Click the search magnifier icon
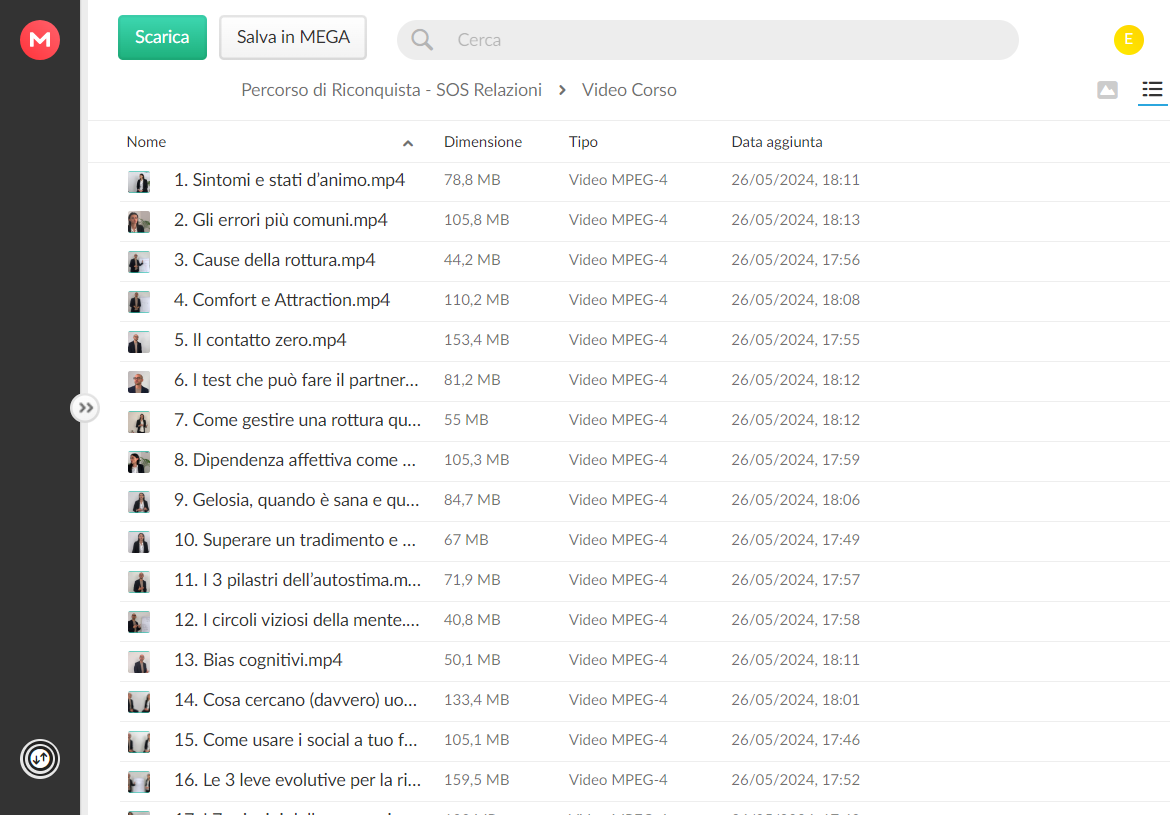Viewport: 1170px width, 815px height. (x=422, y=40)
